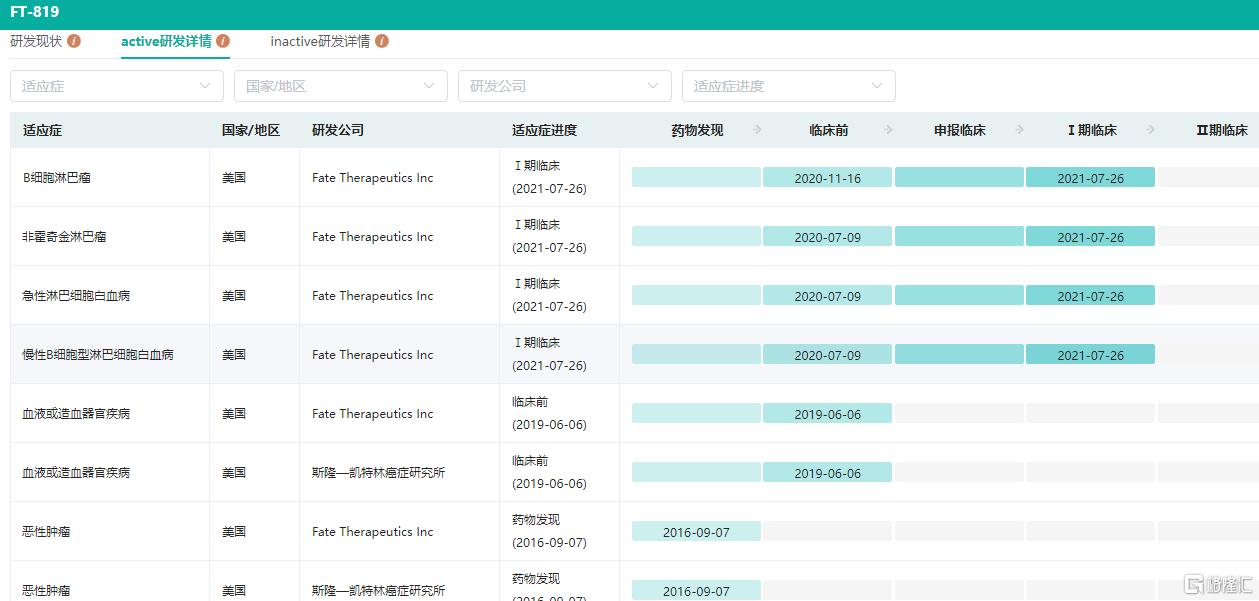Image resolution: width=1259 pixels, height=601 pixels.
Task: Open 适应症 filter dropdown
Action: (117, 86)
